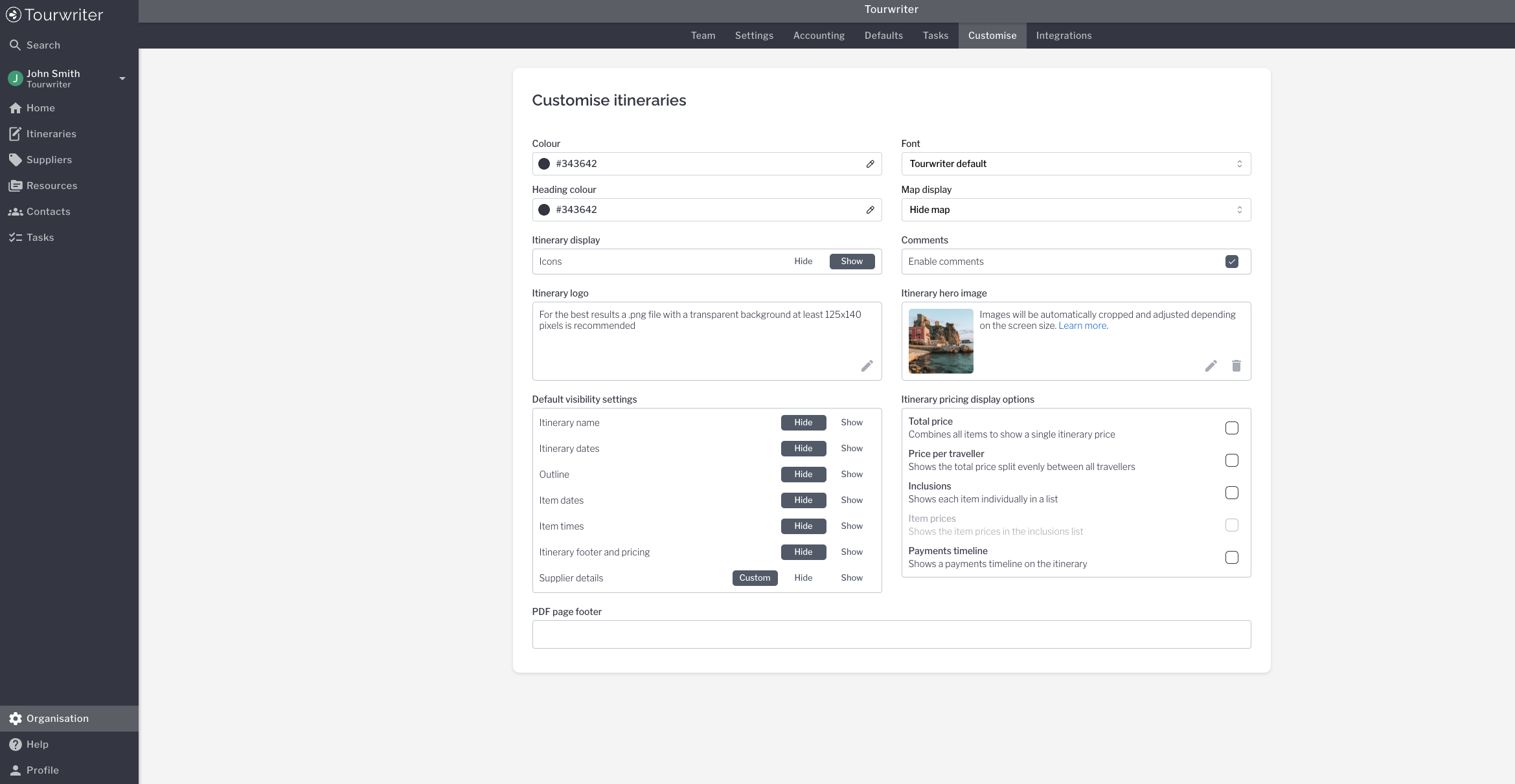Expand the John Smith account menu arrow
This screenshot has width=1515, height=784.
point(122,79)
